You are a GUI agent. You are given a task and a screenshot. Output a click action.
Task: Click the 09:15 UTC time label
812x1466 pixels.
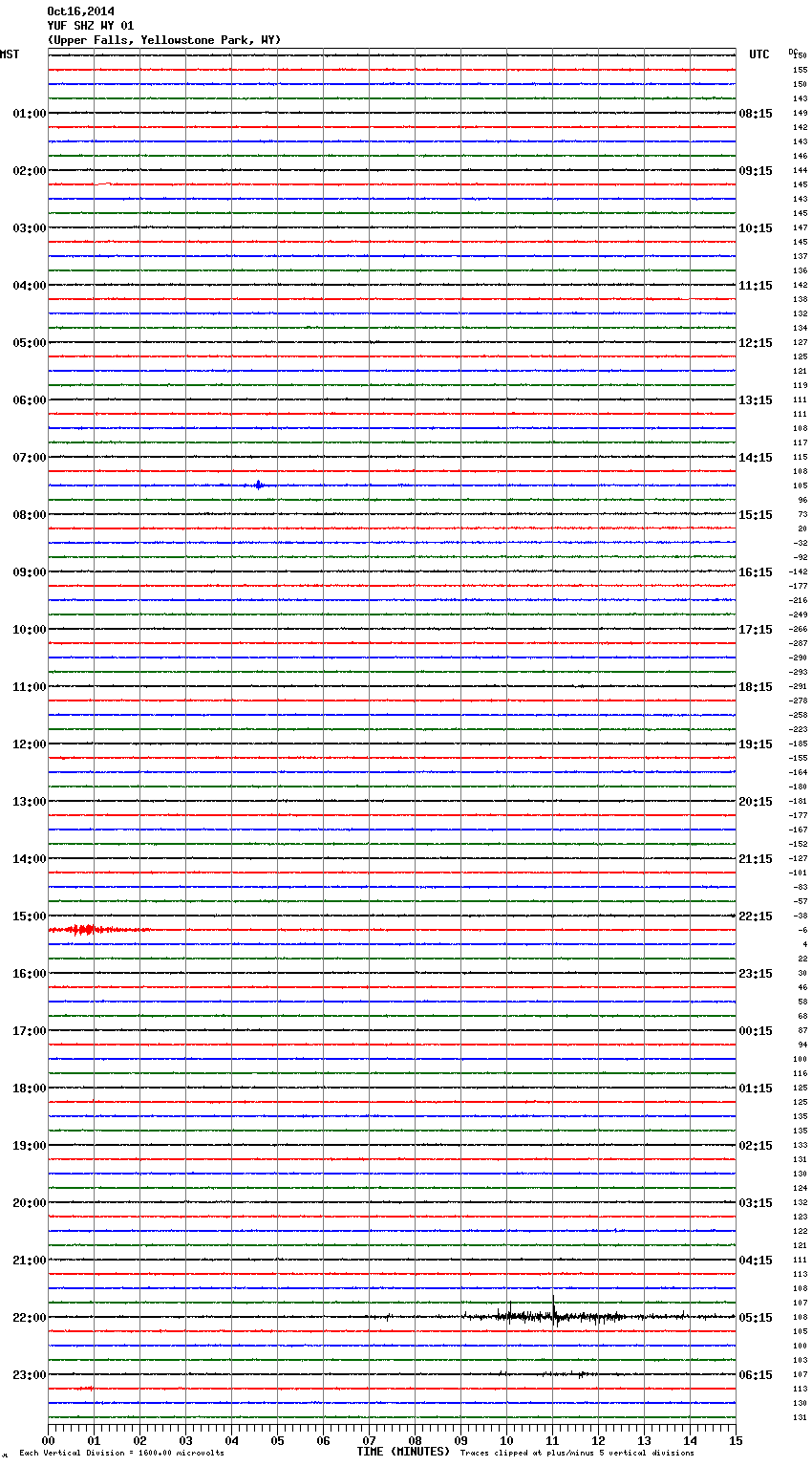(756, 171)
